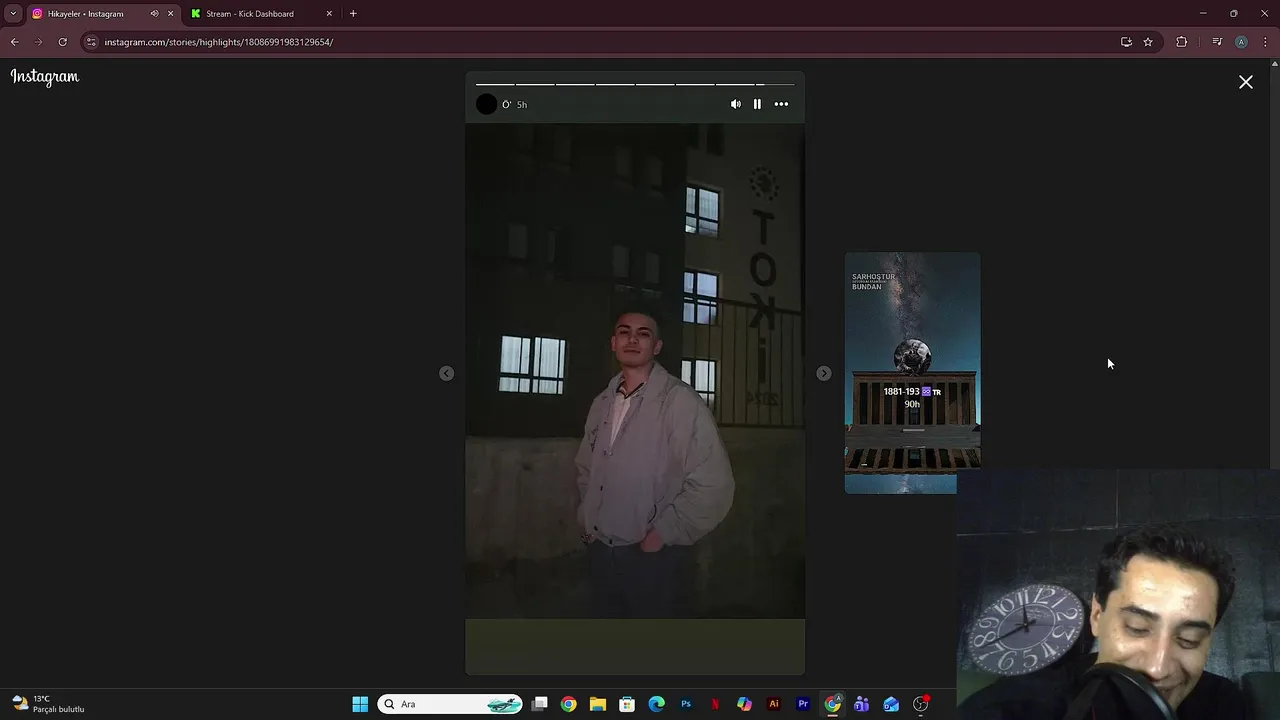Screen dimensions: 1280x720
Task: Mute the Instagram tab's audio indicator
Action: pos(154,14)
